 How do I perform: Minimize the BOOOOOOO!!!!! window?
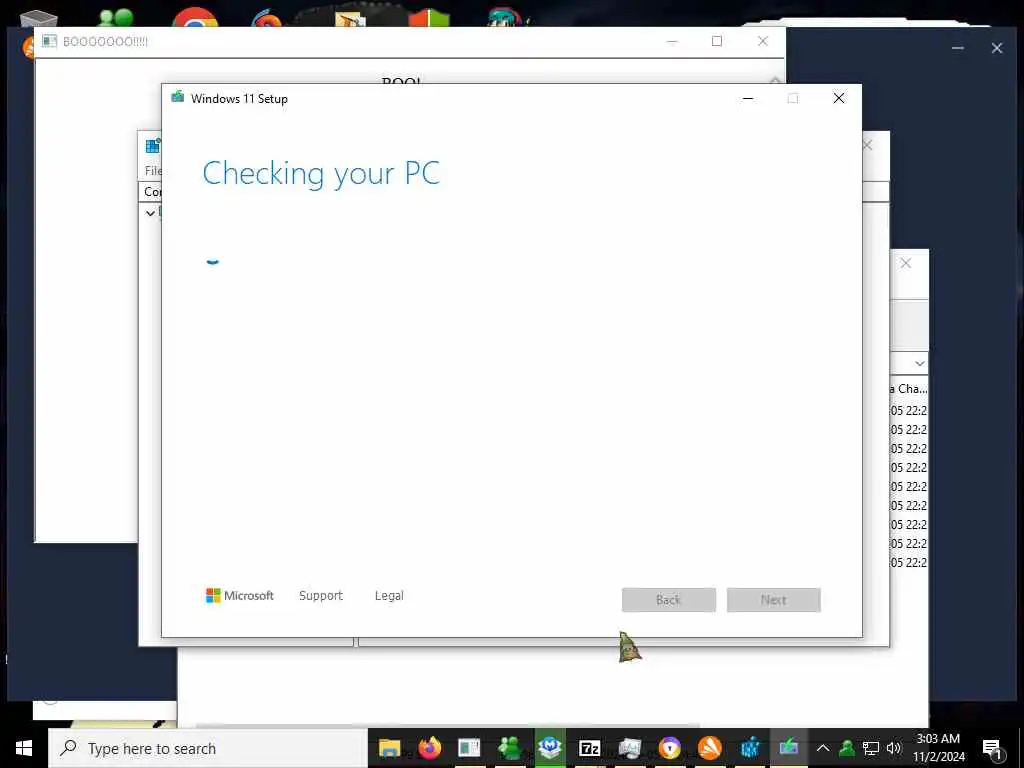(672, 41)
